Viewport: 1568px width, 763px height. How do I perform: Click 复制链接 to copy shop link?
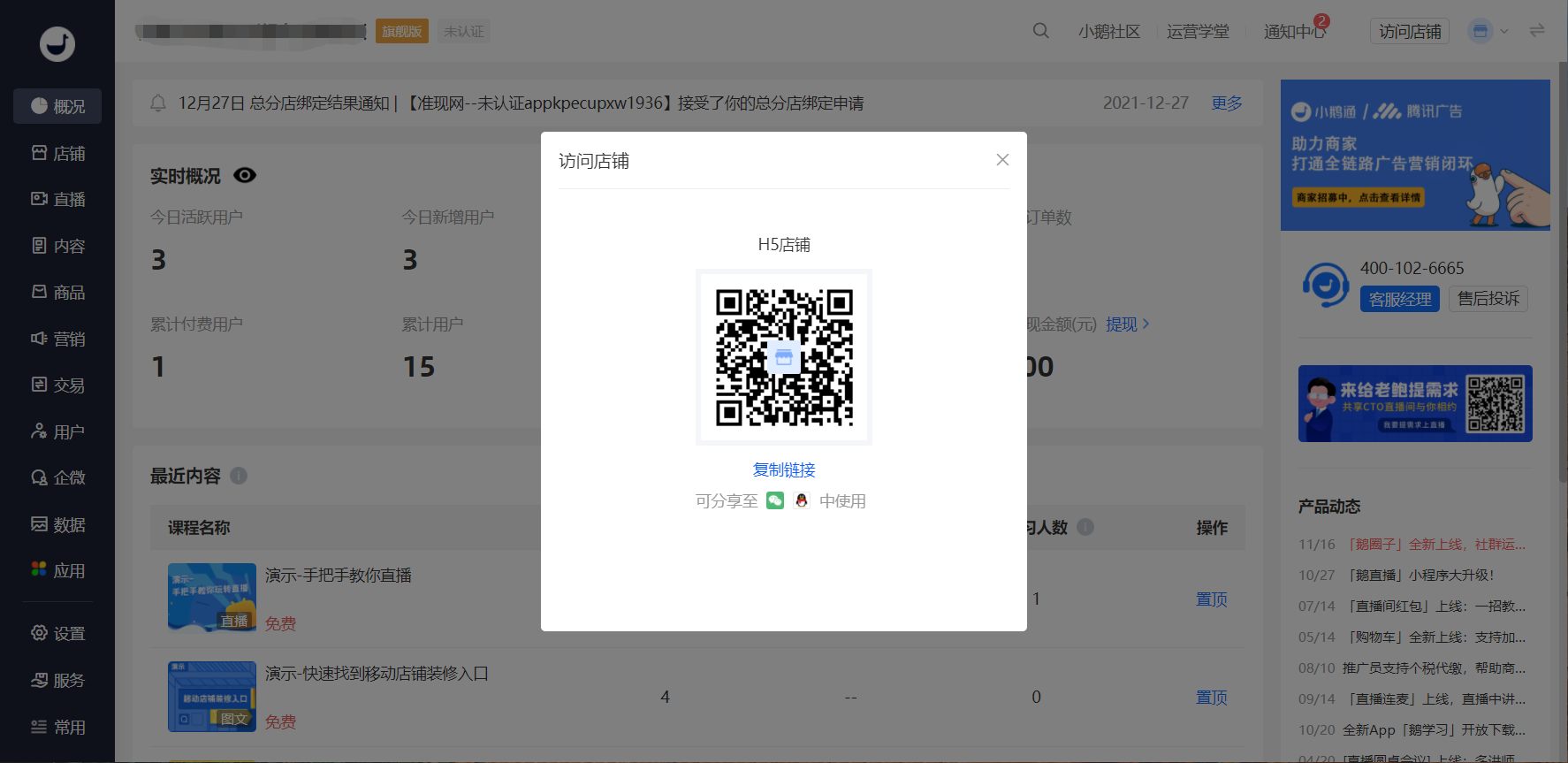tap(783, 469)
